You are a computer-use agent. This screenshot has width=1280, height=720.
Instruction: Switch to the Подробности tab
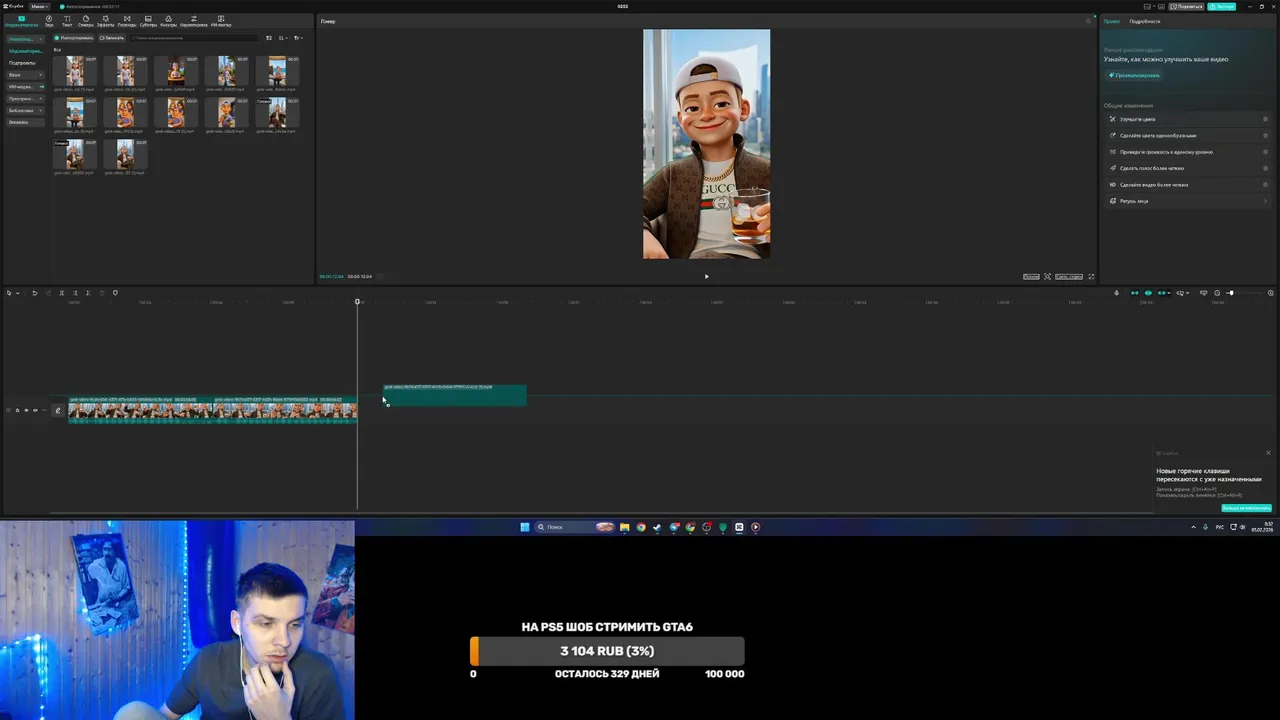[x=1145, y=21]
